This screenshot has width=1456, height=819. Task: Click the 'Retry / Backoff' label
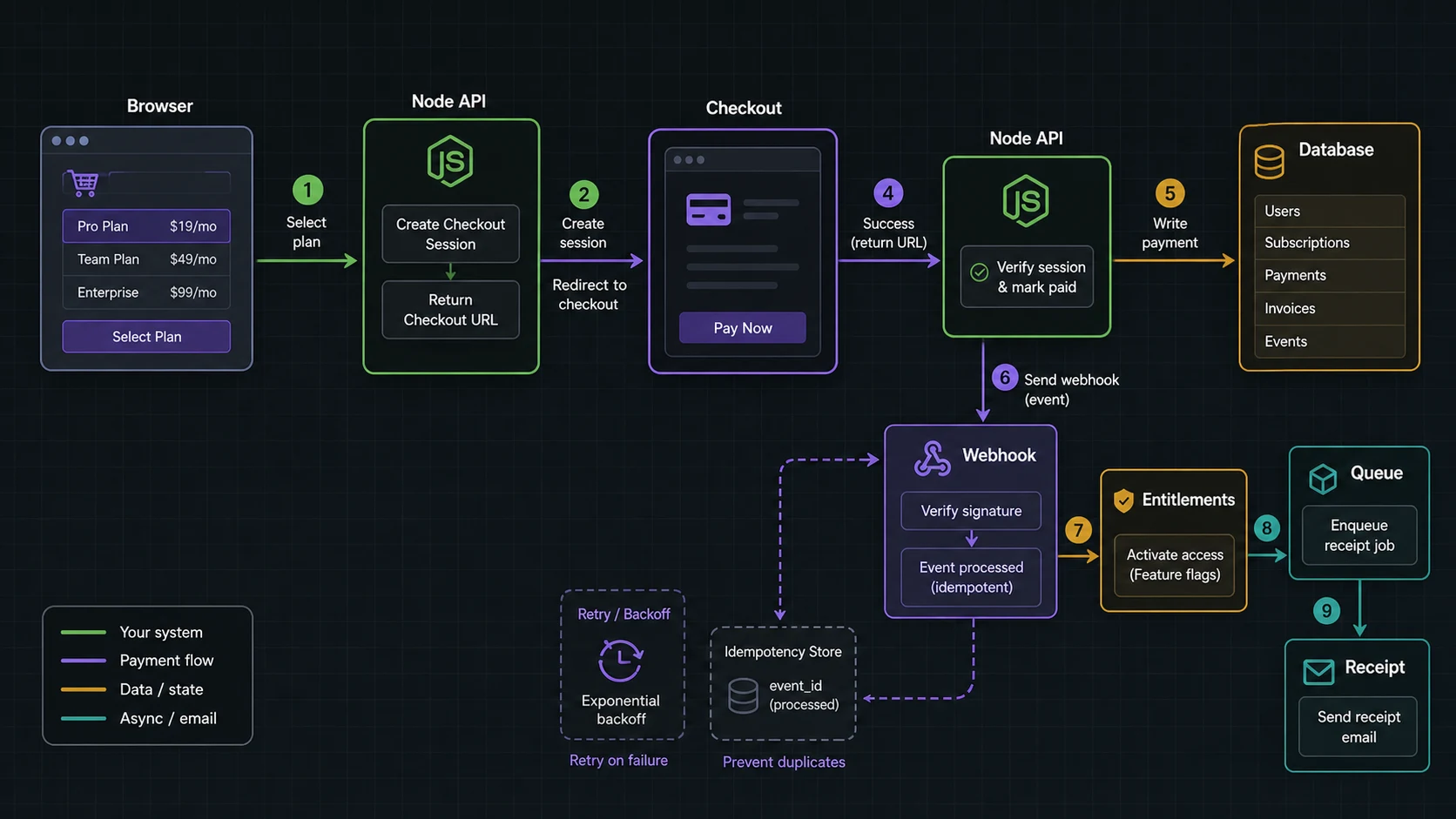coord(624,614)
